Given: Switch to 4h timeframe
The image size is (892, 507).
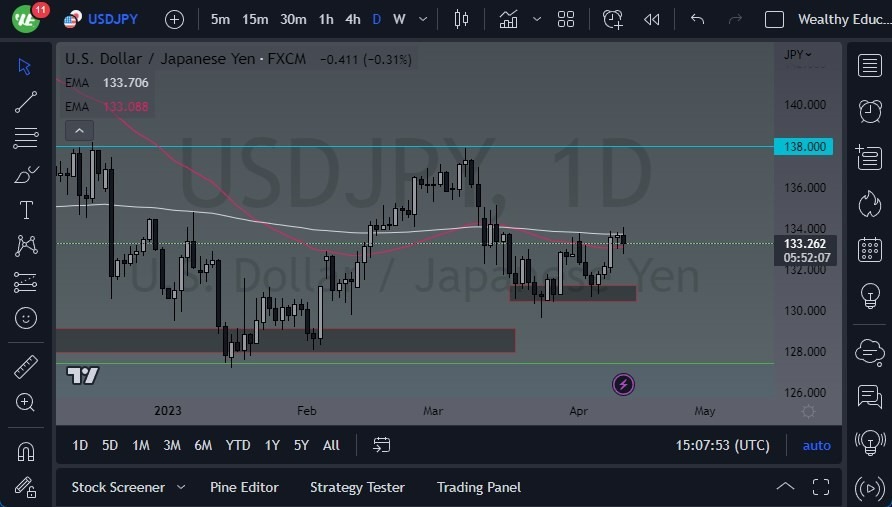Looking at the screenshot, I should tap(353, 19).
